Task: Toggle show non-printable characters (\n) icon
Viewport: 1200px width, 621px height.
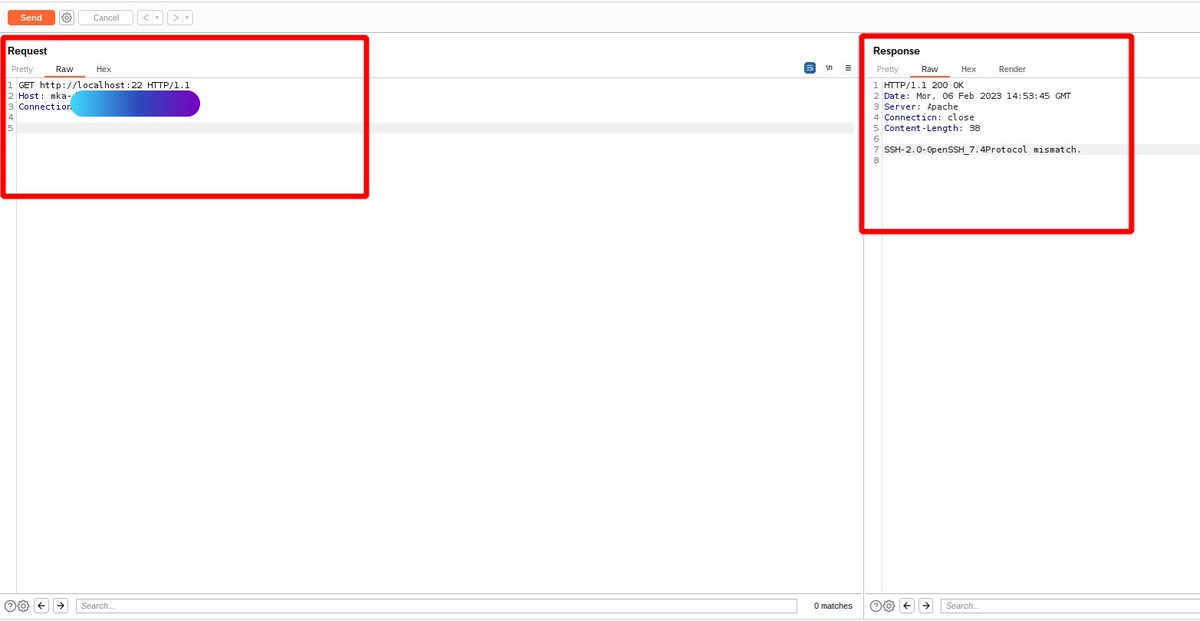Action: tap(828, 68)
